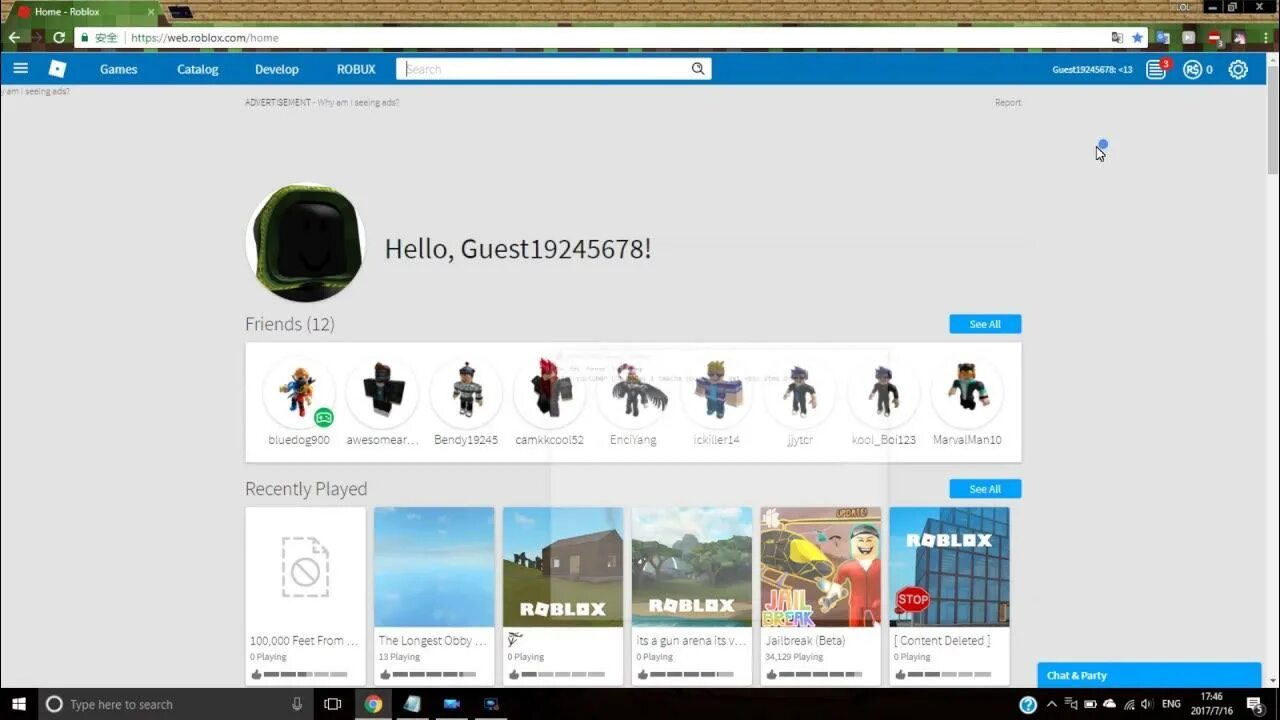Viewport: 1280px width, 720px height.
Task: Click the red blocker extension icon
Action: click(x=1214, y=38)
